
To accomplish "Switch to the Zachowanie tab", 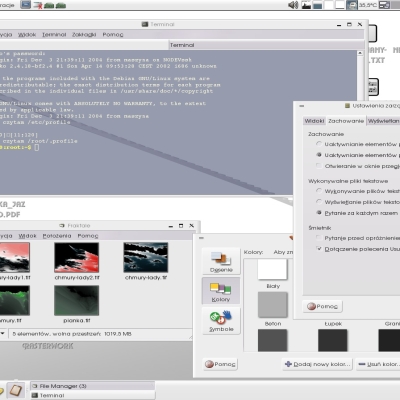I will point(346,121).
